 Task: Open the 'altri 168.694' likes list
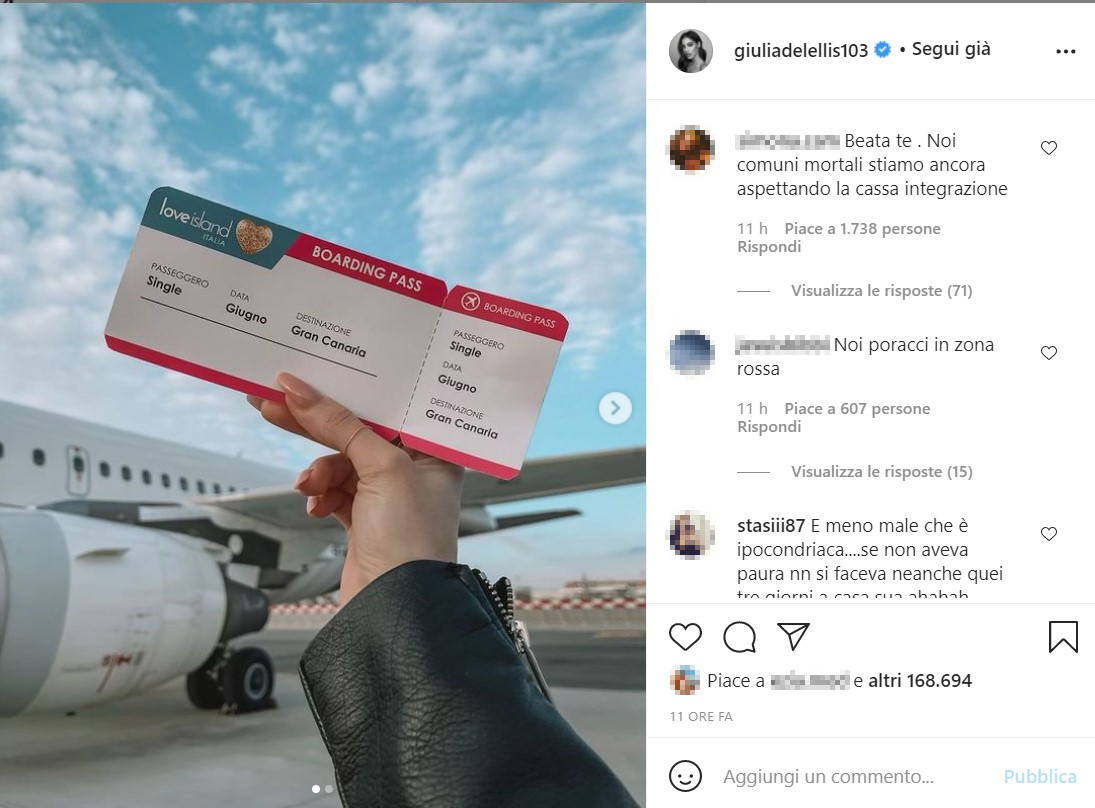tap(920, 681)
